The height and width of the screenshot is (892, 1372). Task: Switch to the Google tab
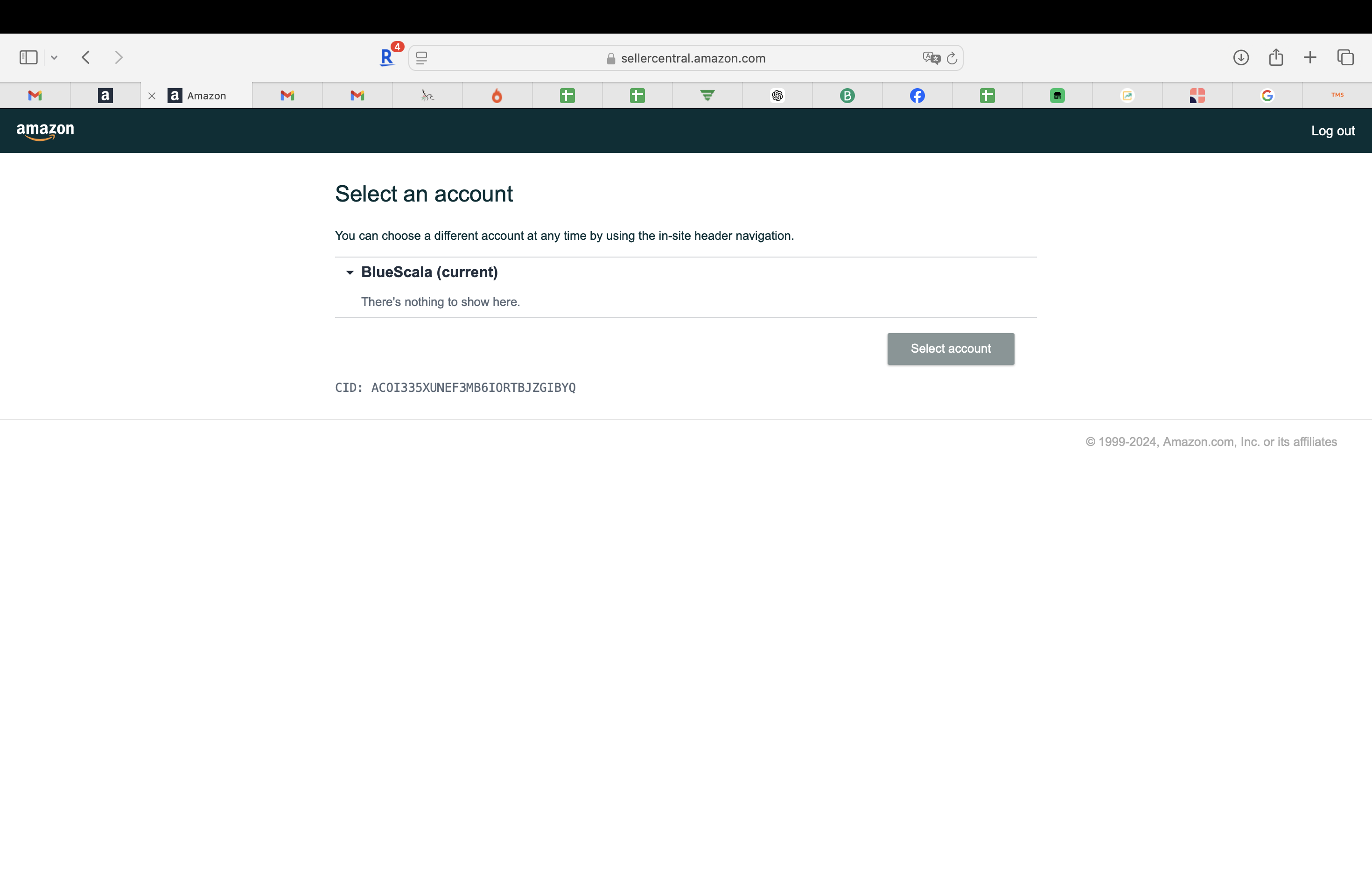pos(1267,96)
